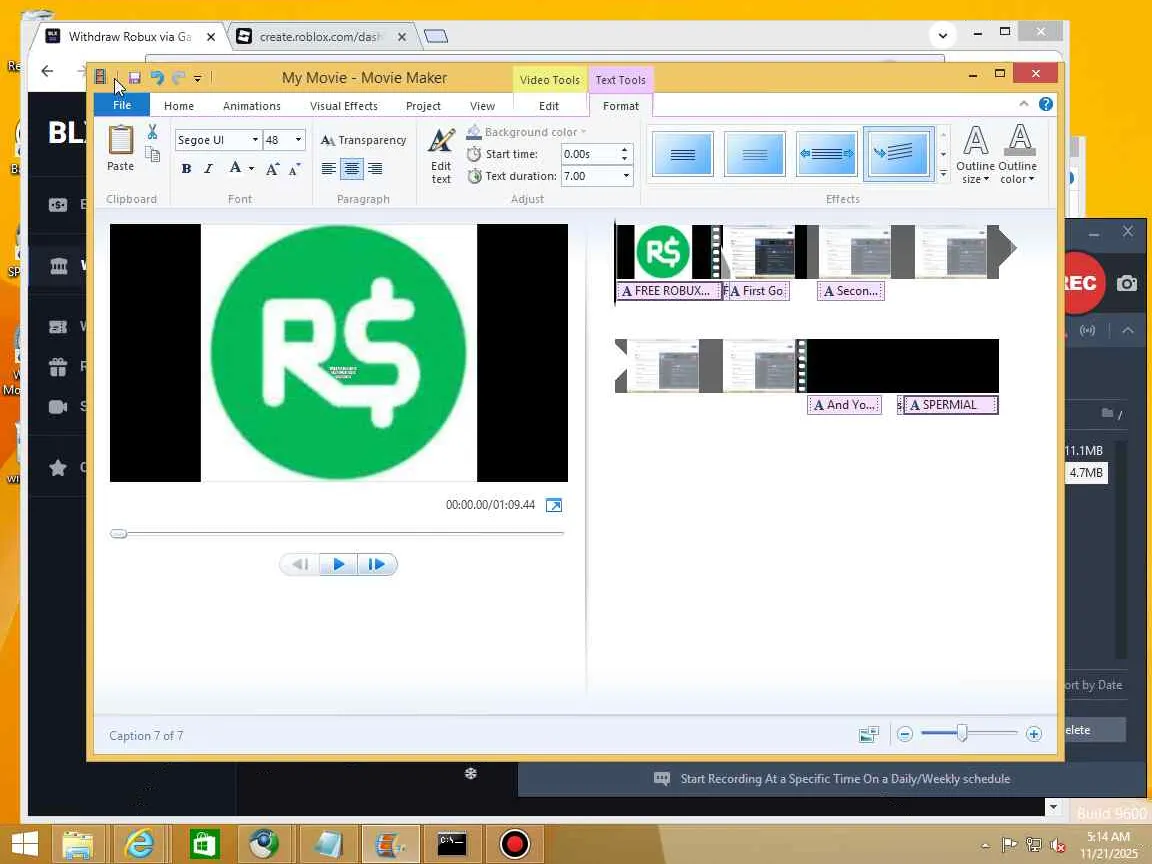
Task: Click the recorder camera screenshot icon
Action: point(1127,283)
